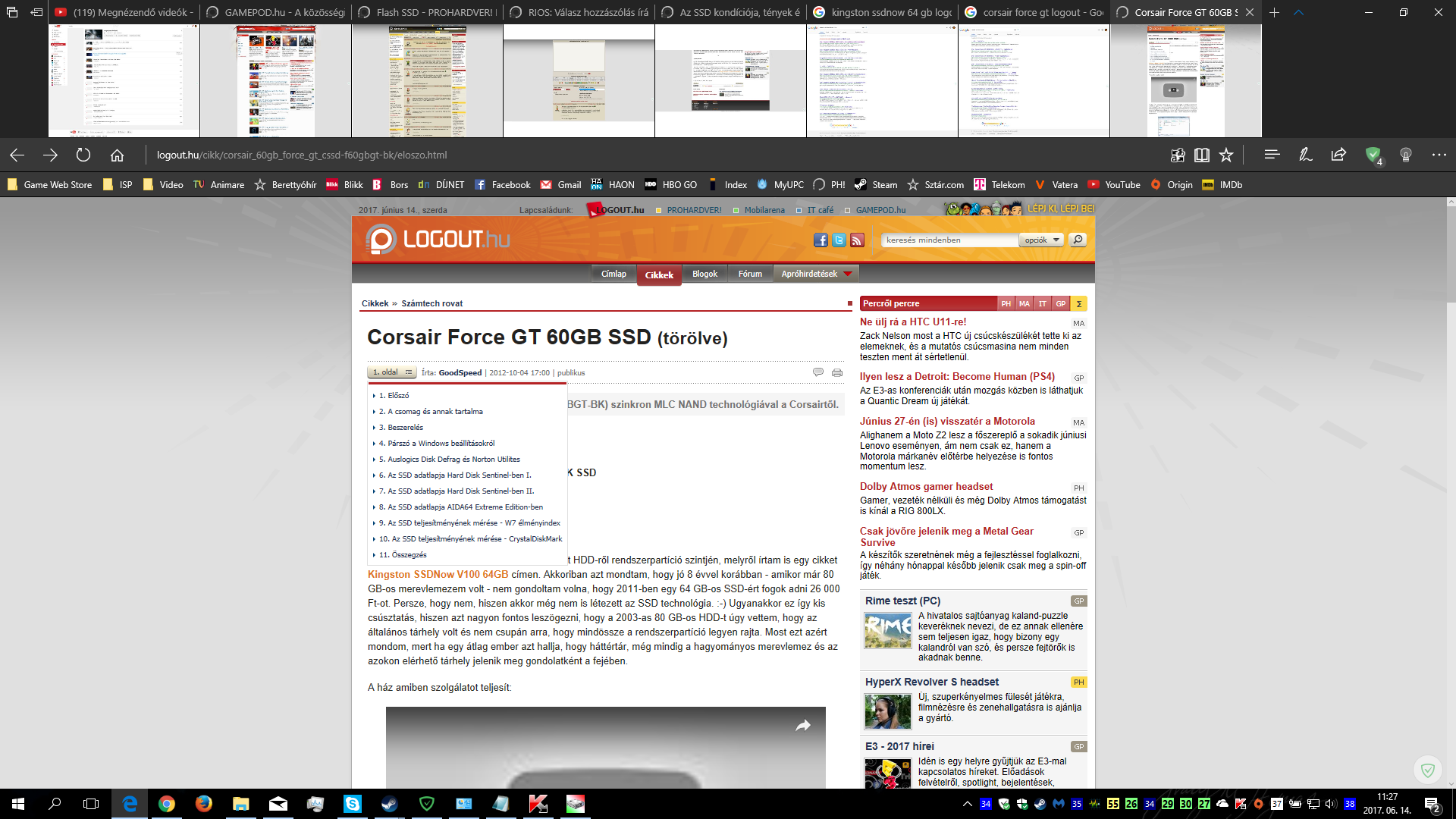Click the keresés mindenben search field
1456x819 pixels.
(949, 240)
